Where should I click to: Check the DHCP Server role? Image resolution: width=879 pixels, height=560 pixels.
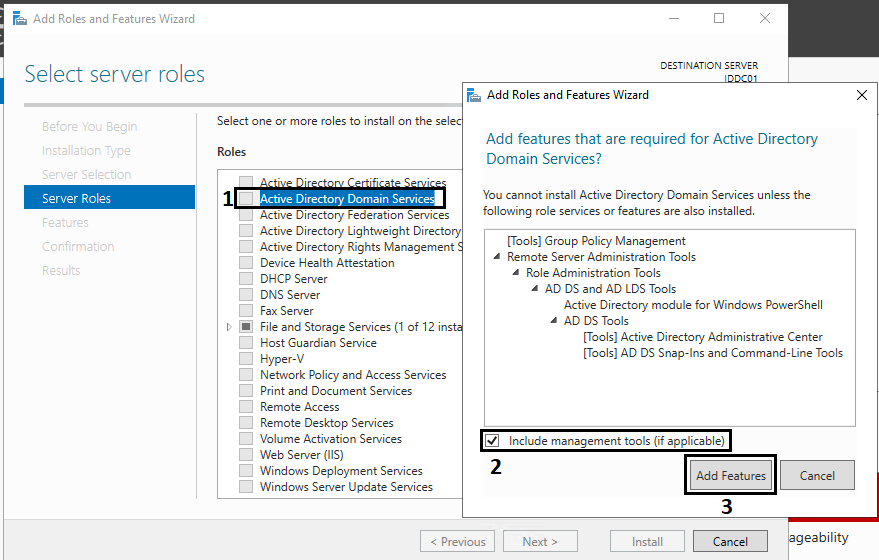pos(246,279)
